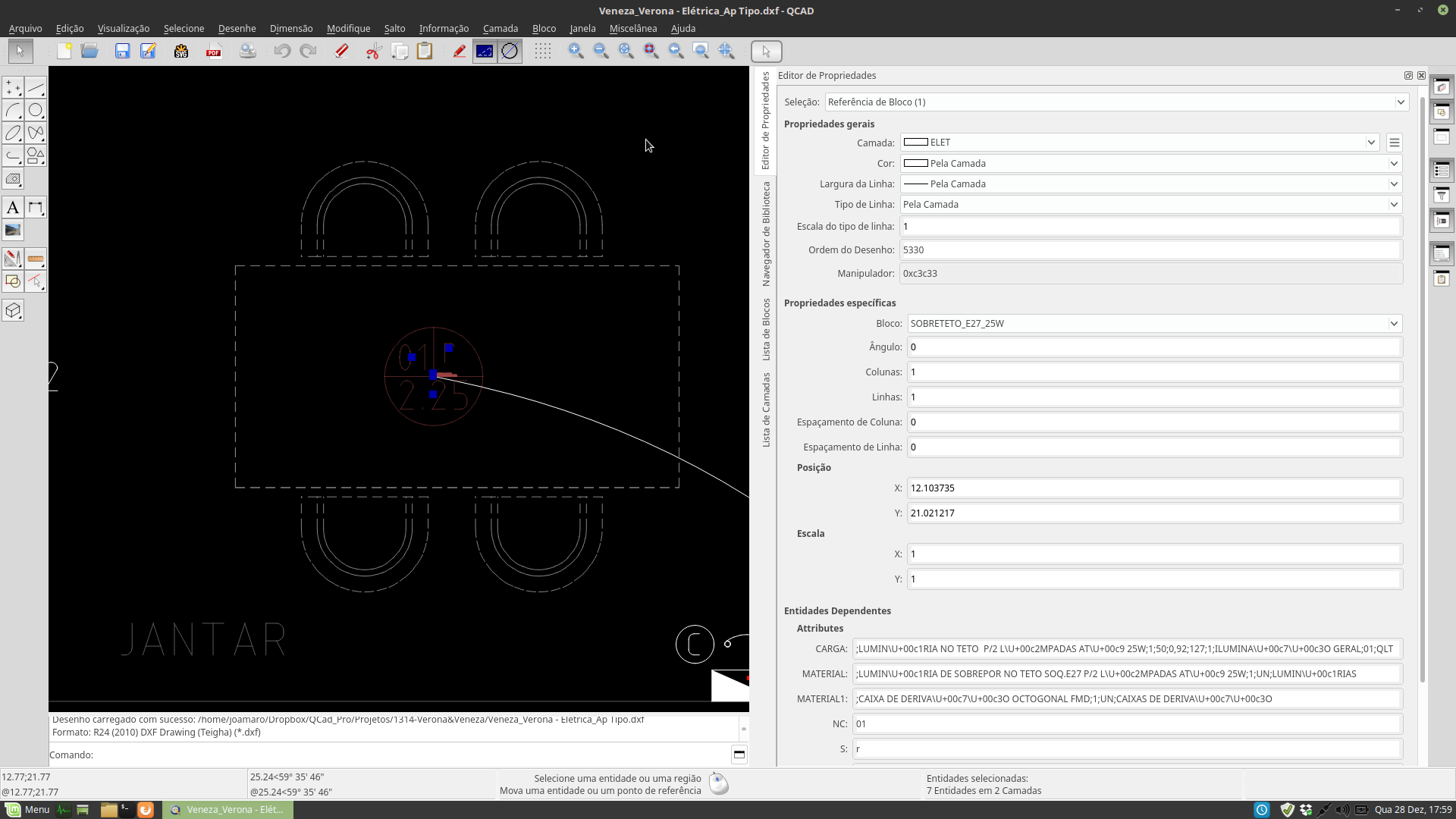This screenshot has height=819, width=1456.
Task: Click the layer options button beside Camada
Action: (x=1394, y=143)
